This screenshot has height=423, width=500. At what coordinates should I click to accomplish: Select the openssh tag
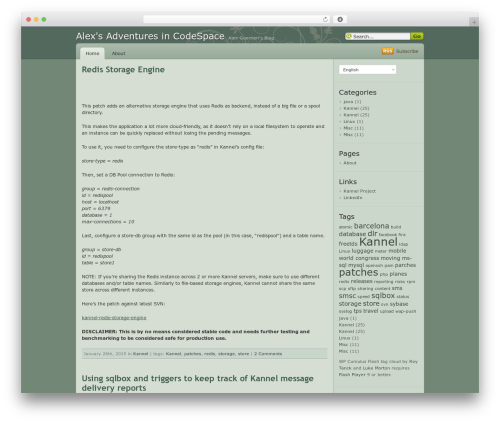(x=374, y=266)
